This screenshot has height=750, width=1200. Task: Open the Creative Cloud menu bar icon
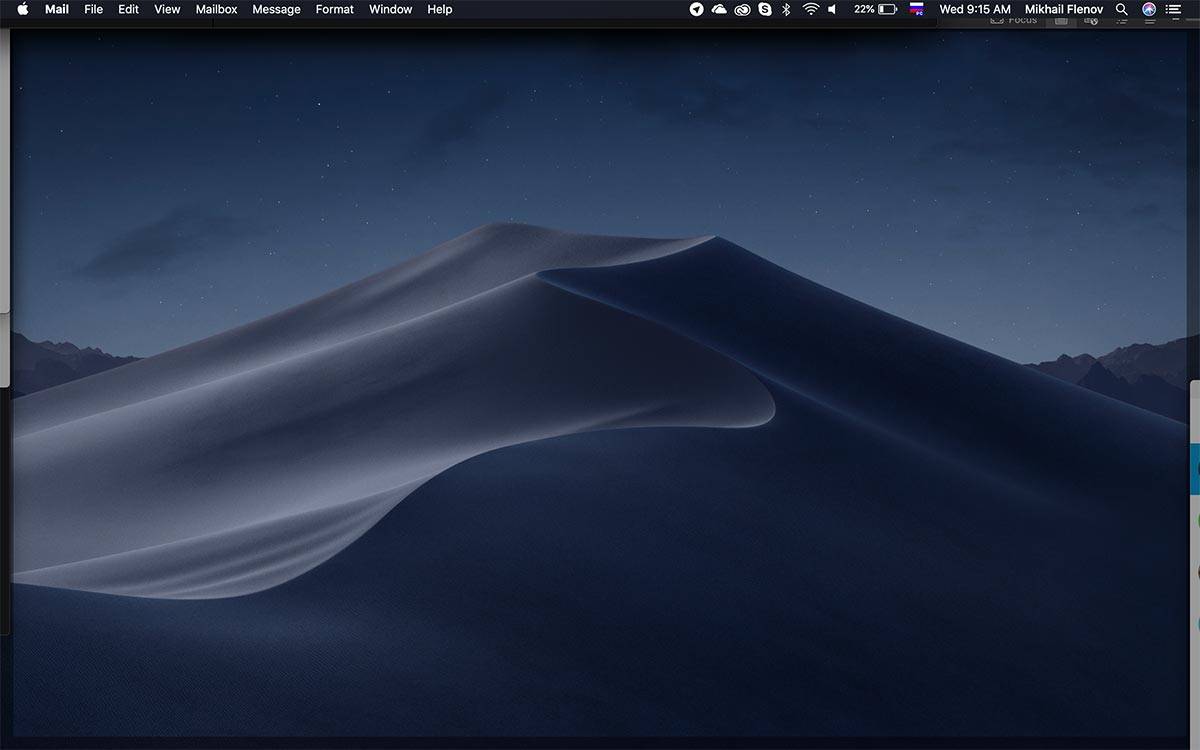pos(742,9)
